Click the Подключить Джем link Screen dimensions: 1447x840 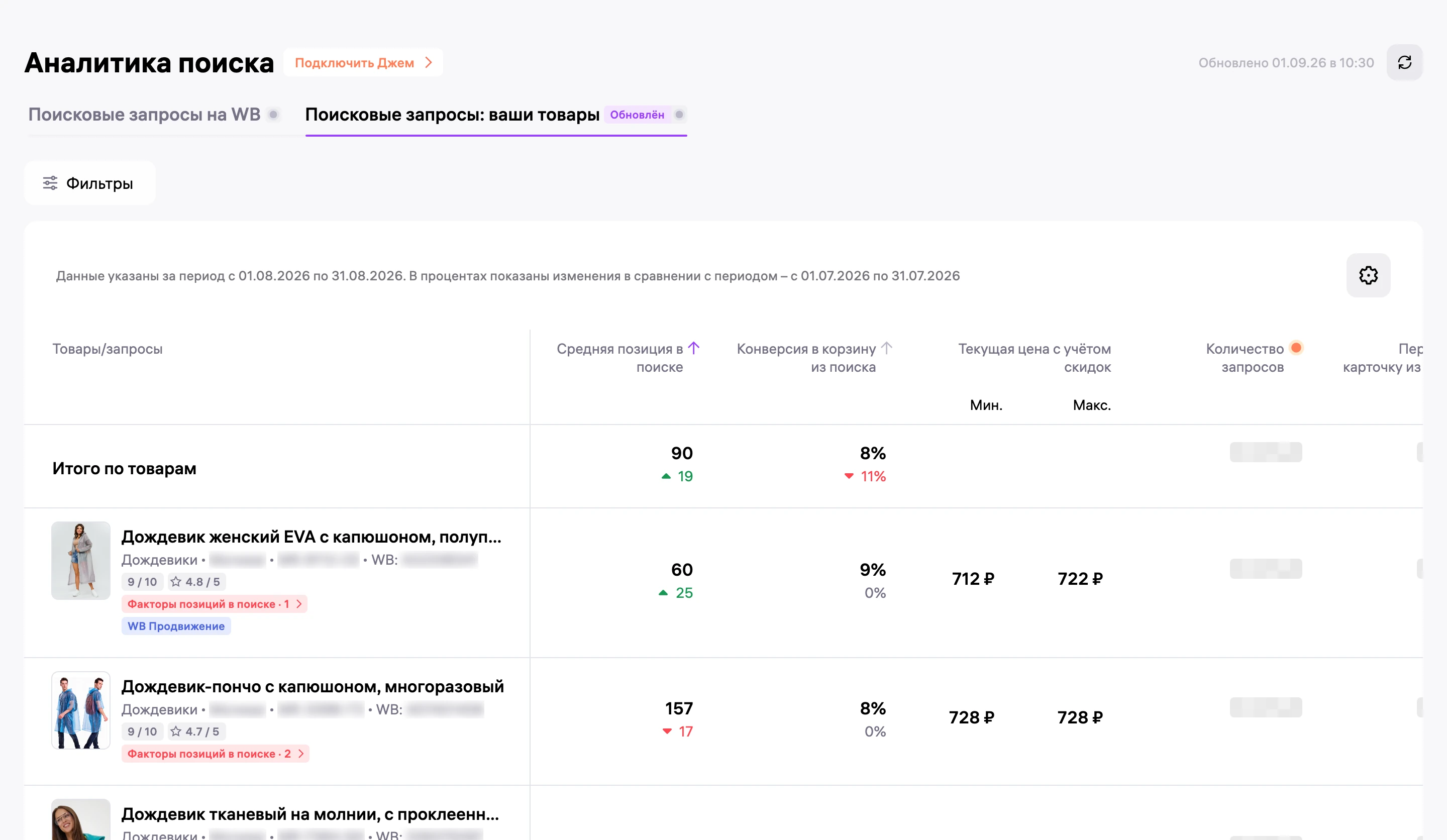pyautogui.click(x=363, y=63)
